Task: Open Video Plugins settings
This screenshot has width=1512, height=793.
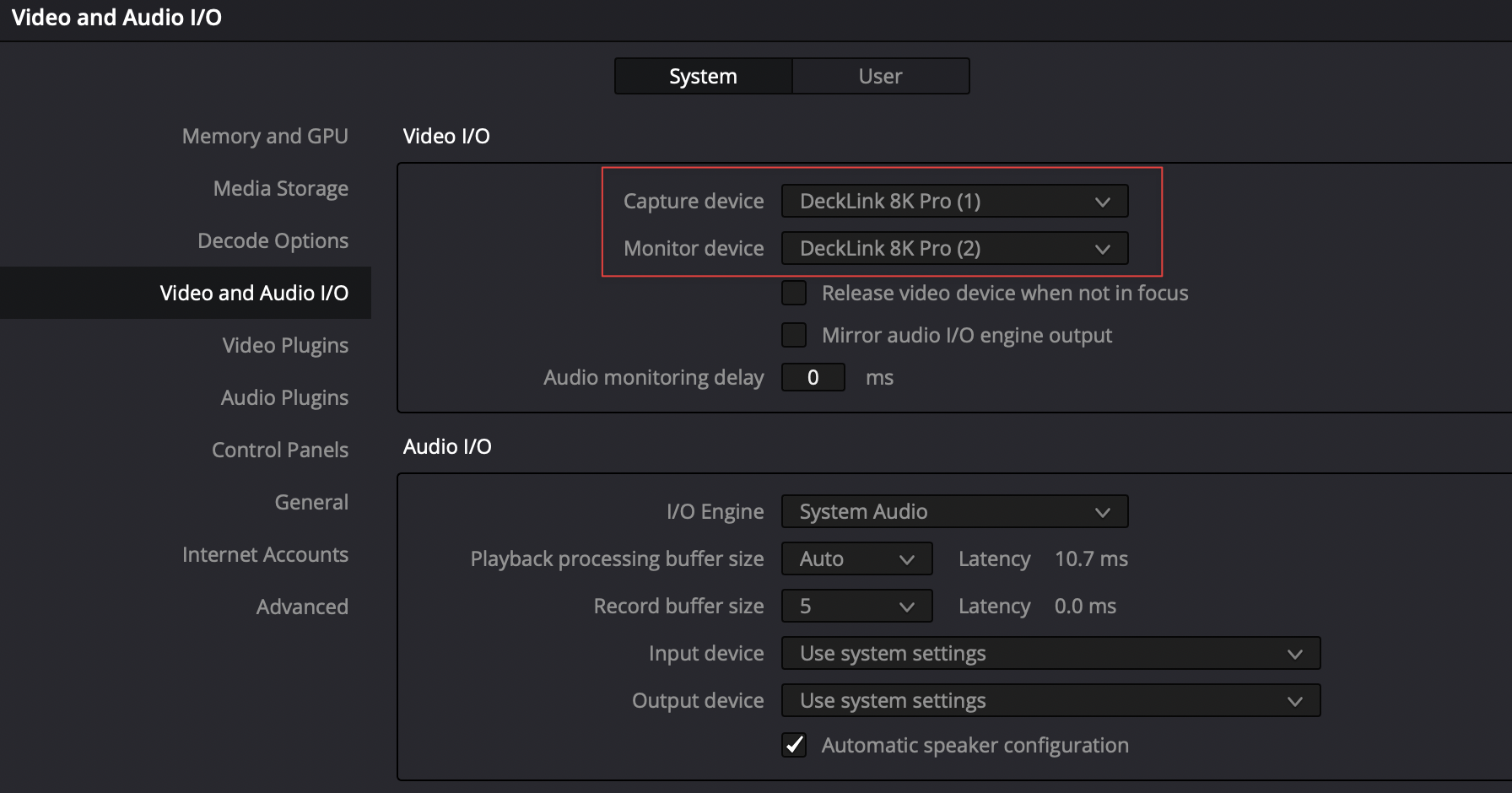Action: click(285, 345)
